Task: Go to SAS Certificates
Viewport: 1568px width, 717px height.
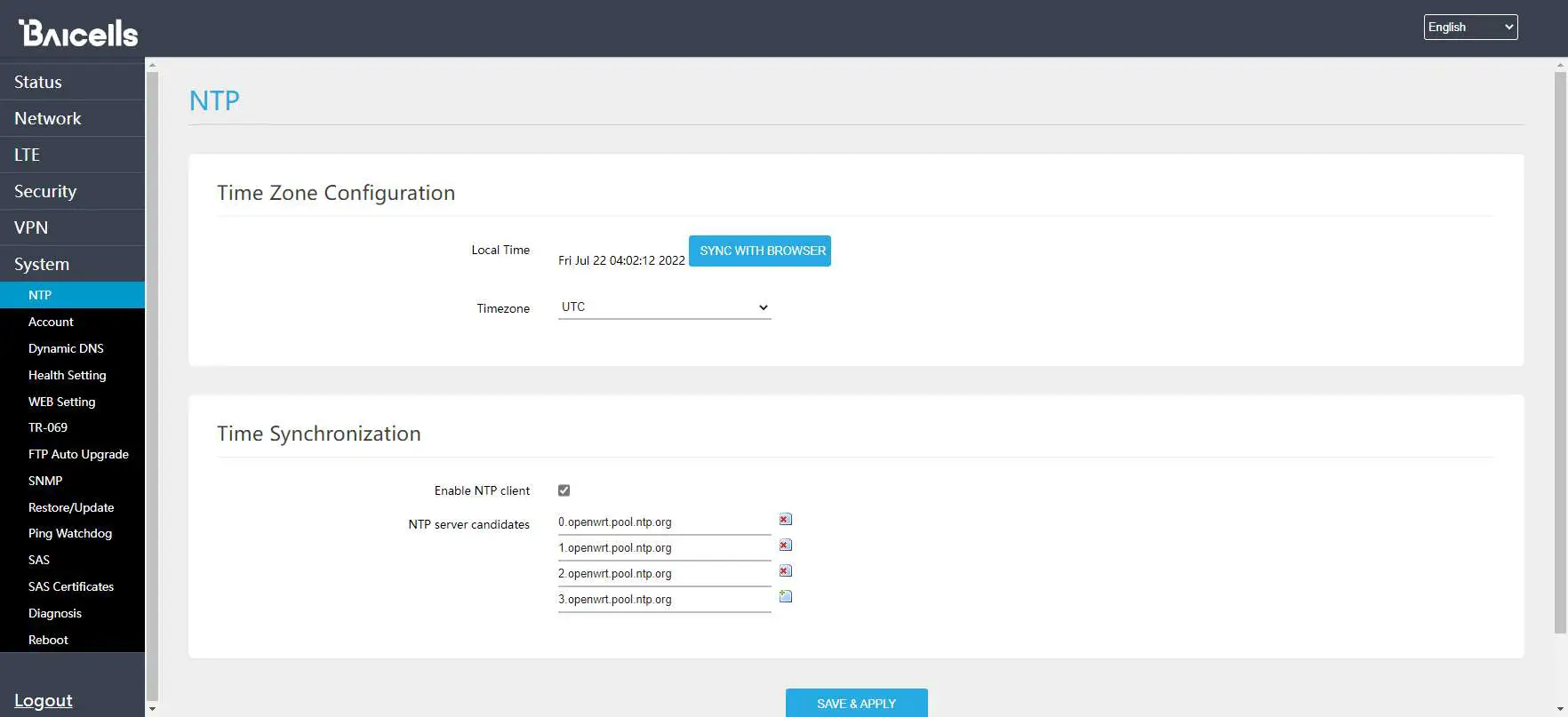Action: [x=72, y=586]
